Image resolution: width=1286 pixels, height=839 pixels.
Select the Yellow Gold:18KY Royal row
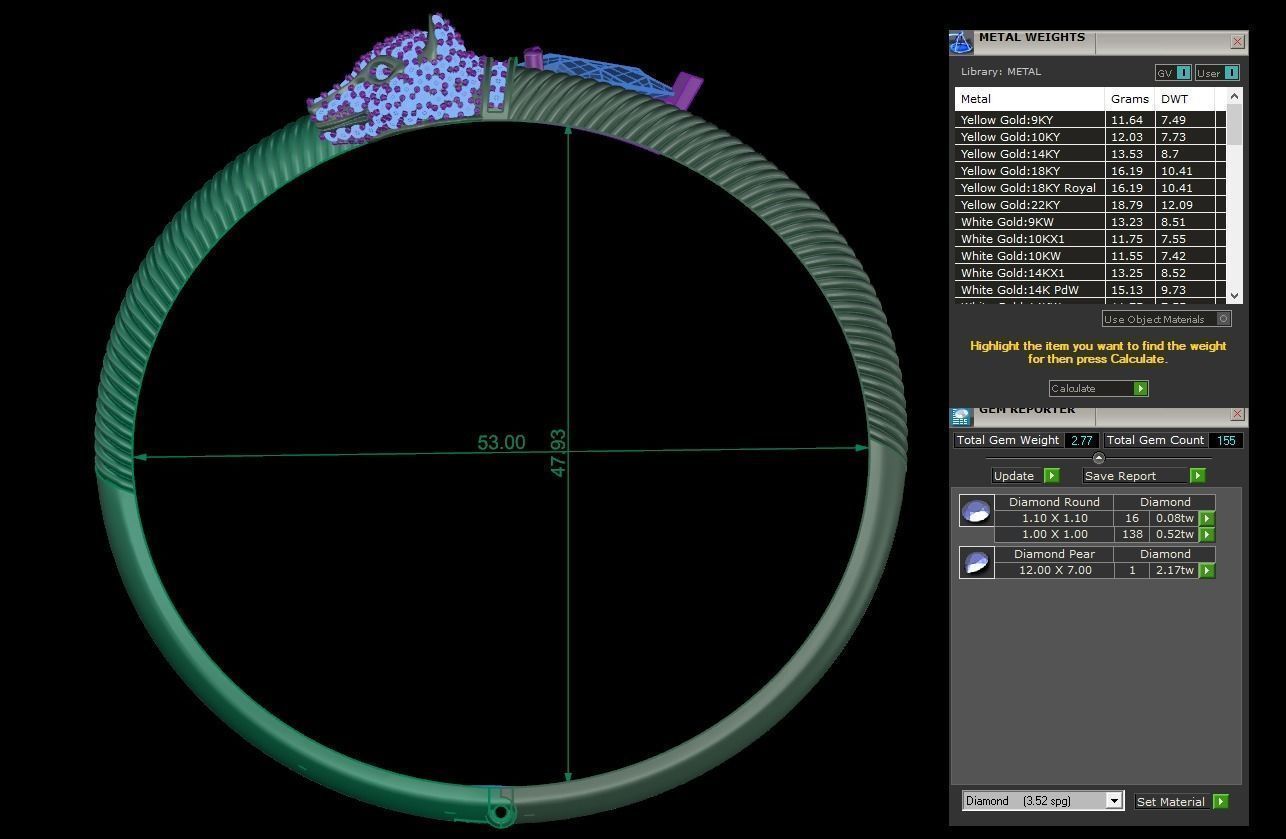point(1090,188)
